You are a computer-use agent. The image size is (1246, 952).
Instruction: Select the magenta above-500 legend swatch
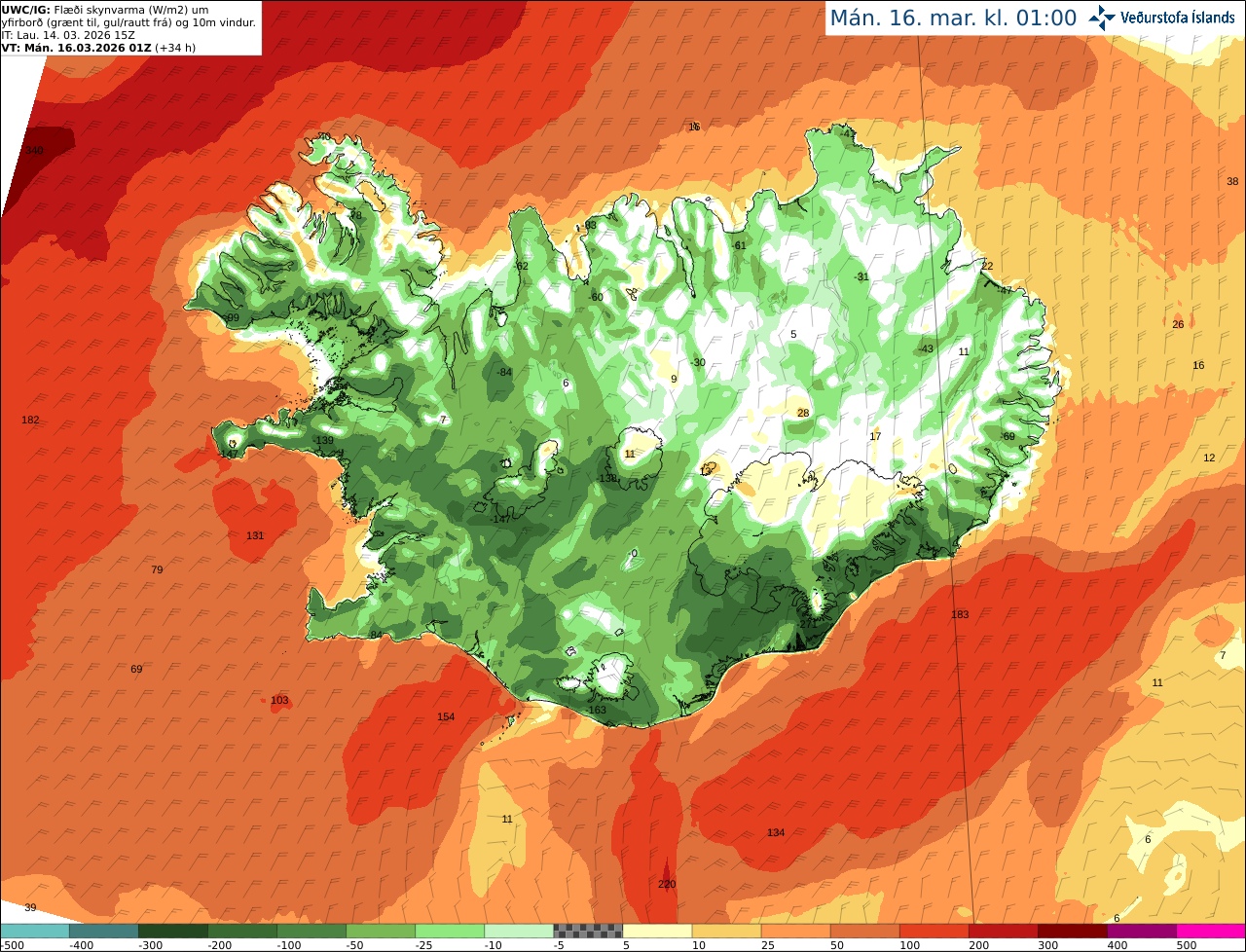point(1211,931)
